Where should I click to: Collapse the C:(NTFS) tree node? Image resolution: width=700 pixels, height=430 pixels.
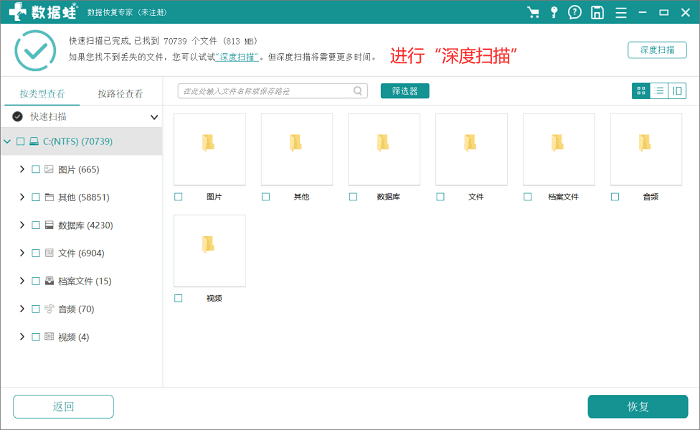pos(7,142)
